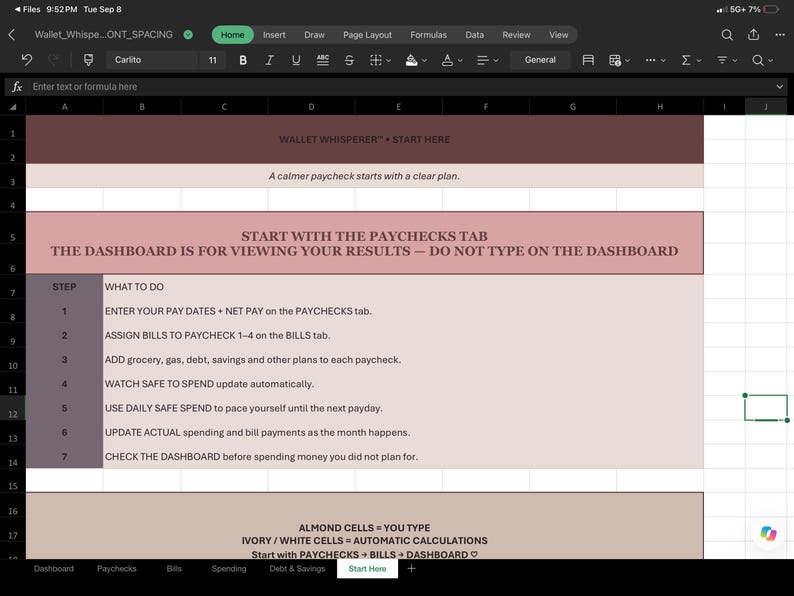Open the Find magnifier dropdown in ribbon
Screen dimensions: 794x596
[762, 60]
